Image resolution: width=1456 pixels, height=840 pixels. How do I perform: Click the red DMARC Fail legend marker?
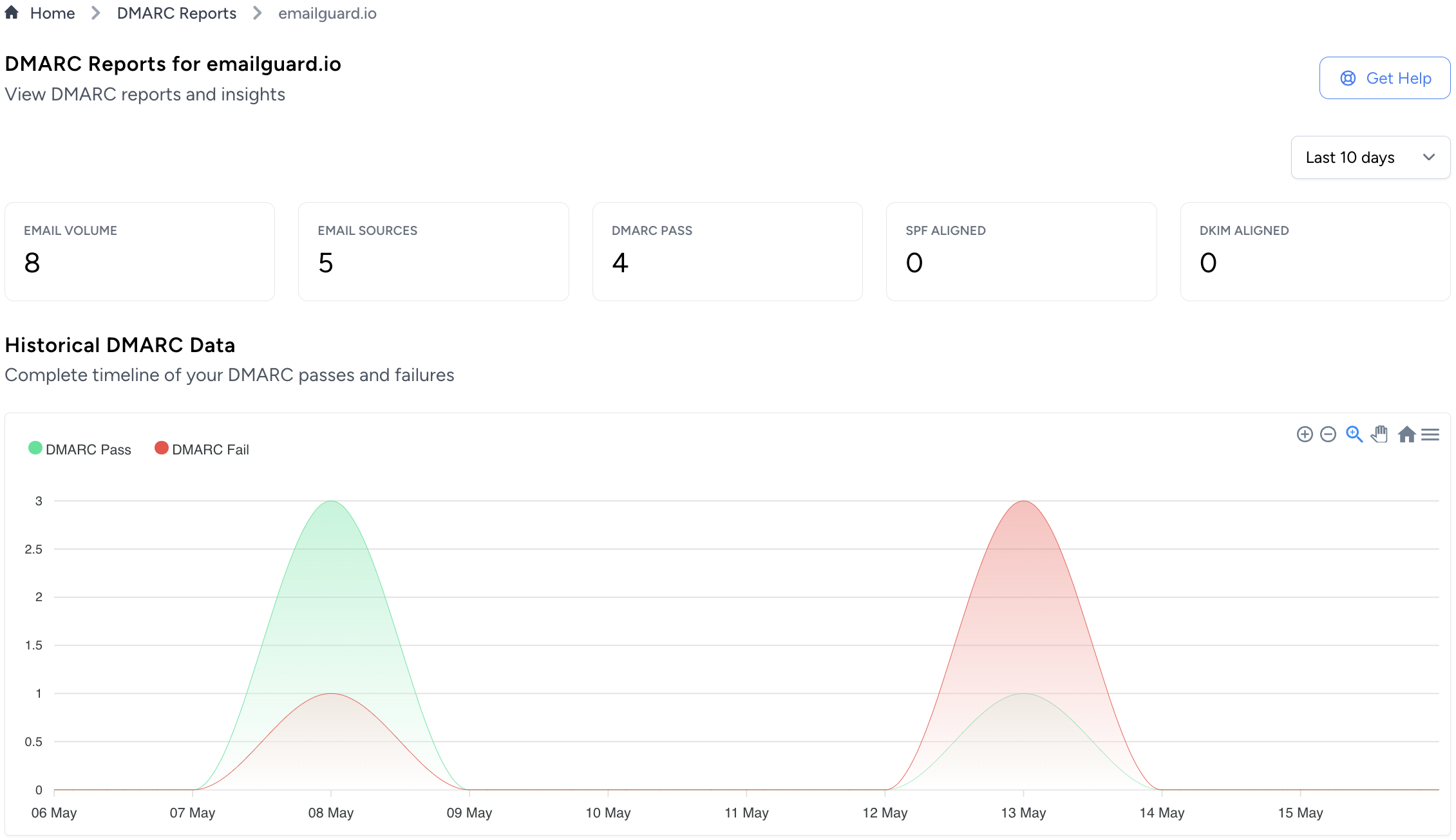point(162,448)
